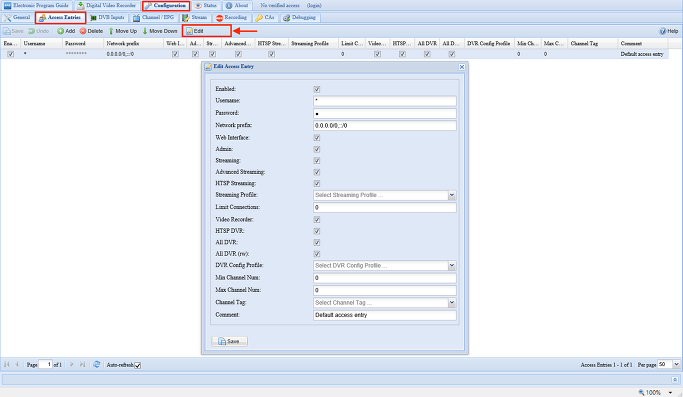Screen dimensions: 683x397
Task: Toggle Web Interface checkbox in grid row
Action: click(175, 54)
